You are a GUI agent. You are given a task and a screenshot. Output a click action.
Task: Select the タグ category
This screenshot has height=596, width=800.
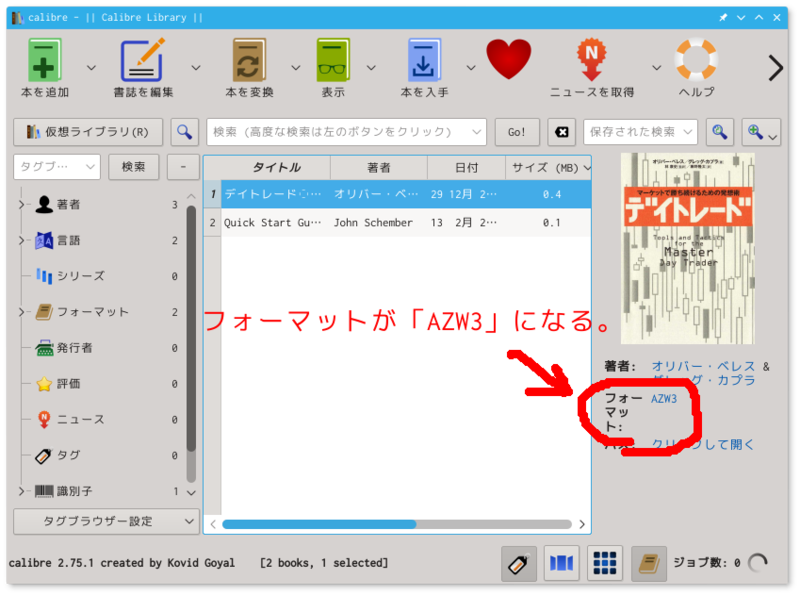tap(68, 455)
